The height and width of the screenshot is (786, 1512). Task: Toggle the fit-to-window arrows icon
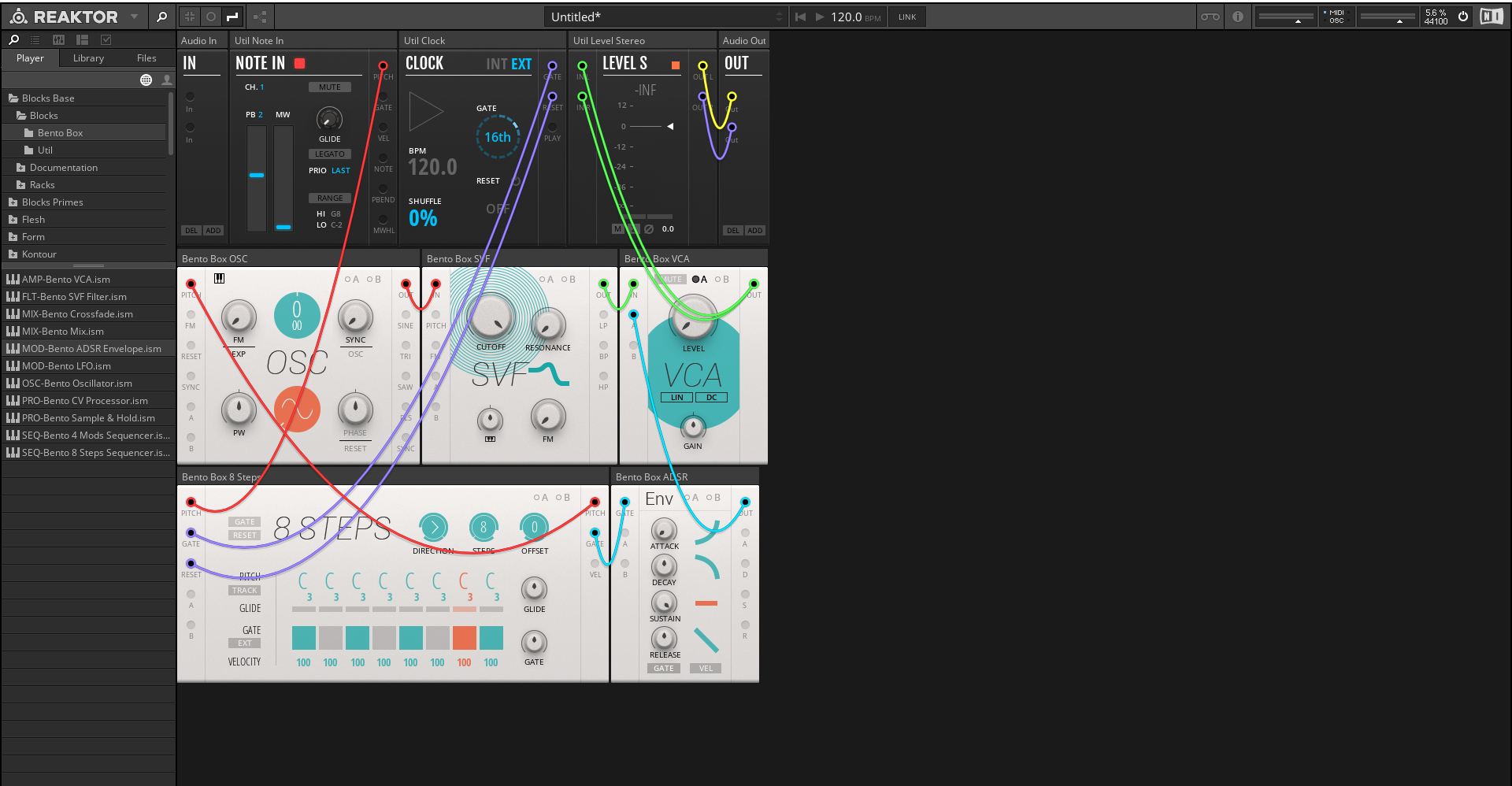point(190,17)
